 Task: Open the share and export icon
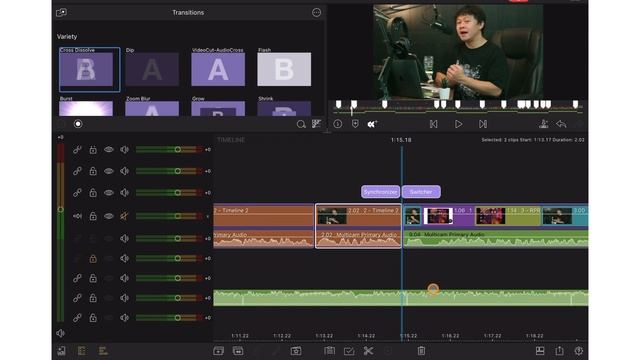tap(559, 351)
